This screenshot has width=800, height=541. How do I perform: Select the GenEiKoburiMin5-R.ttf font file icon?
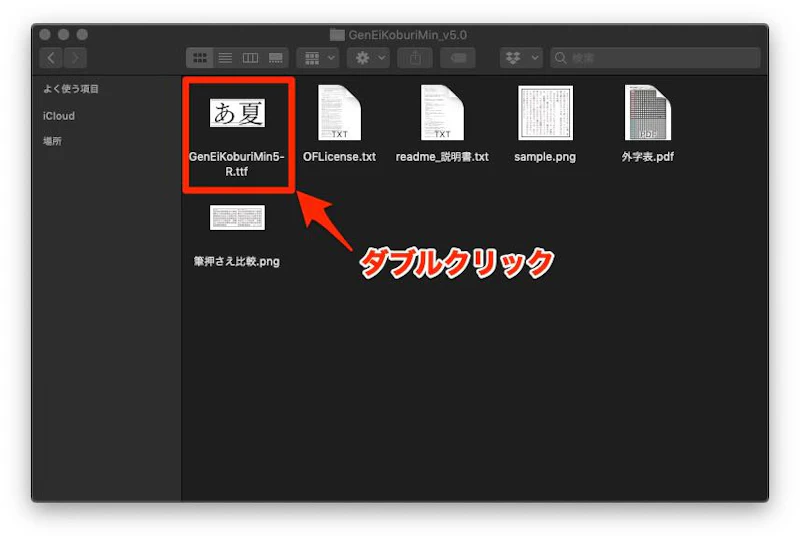click(237, 113)
